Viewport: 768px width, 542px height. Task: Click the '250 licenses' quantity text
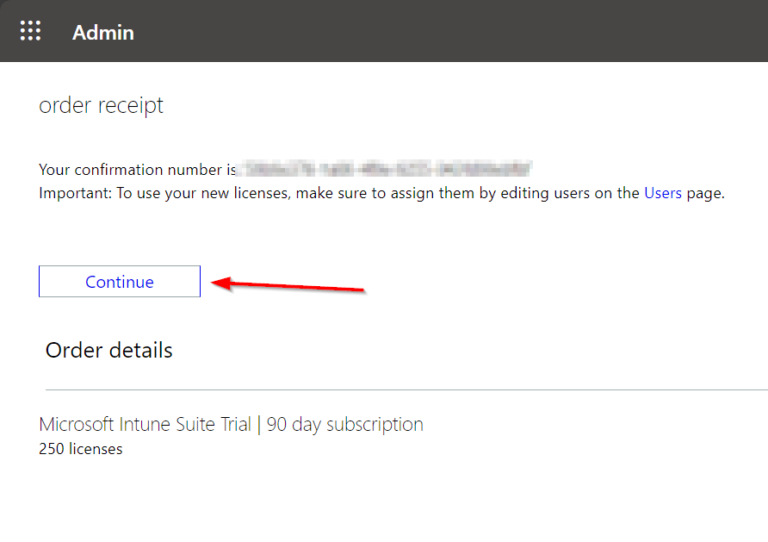tap(81, 449)
